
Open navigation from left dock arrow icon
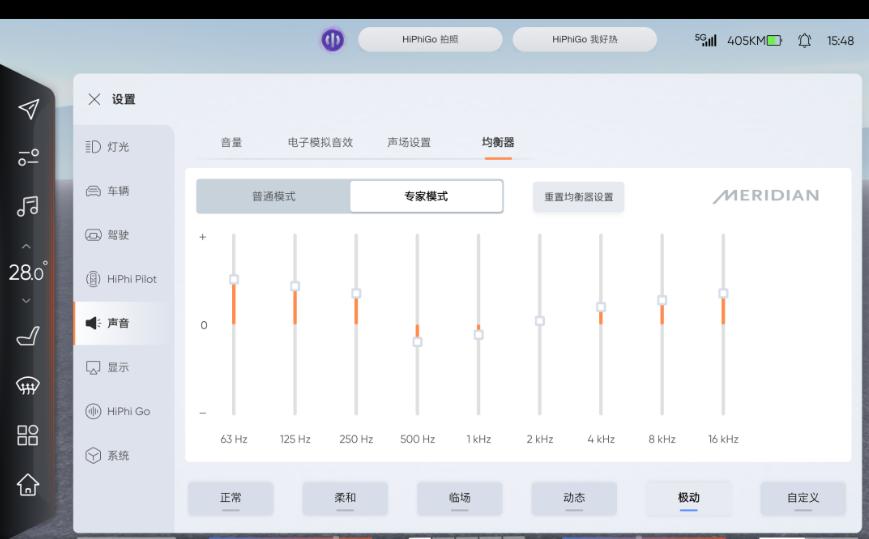28,109
